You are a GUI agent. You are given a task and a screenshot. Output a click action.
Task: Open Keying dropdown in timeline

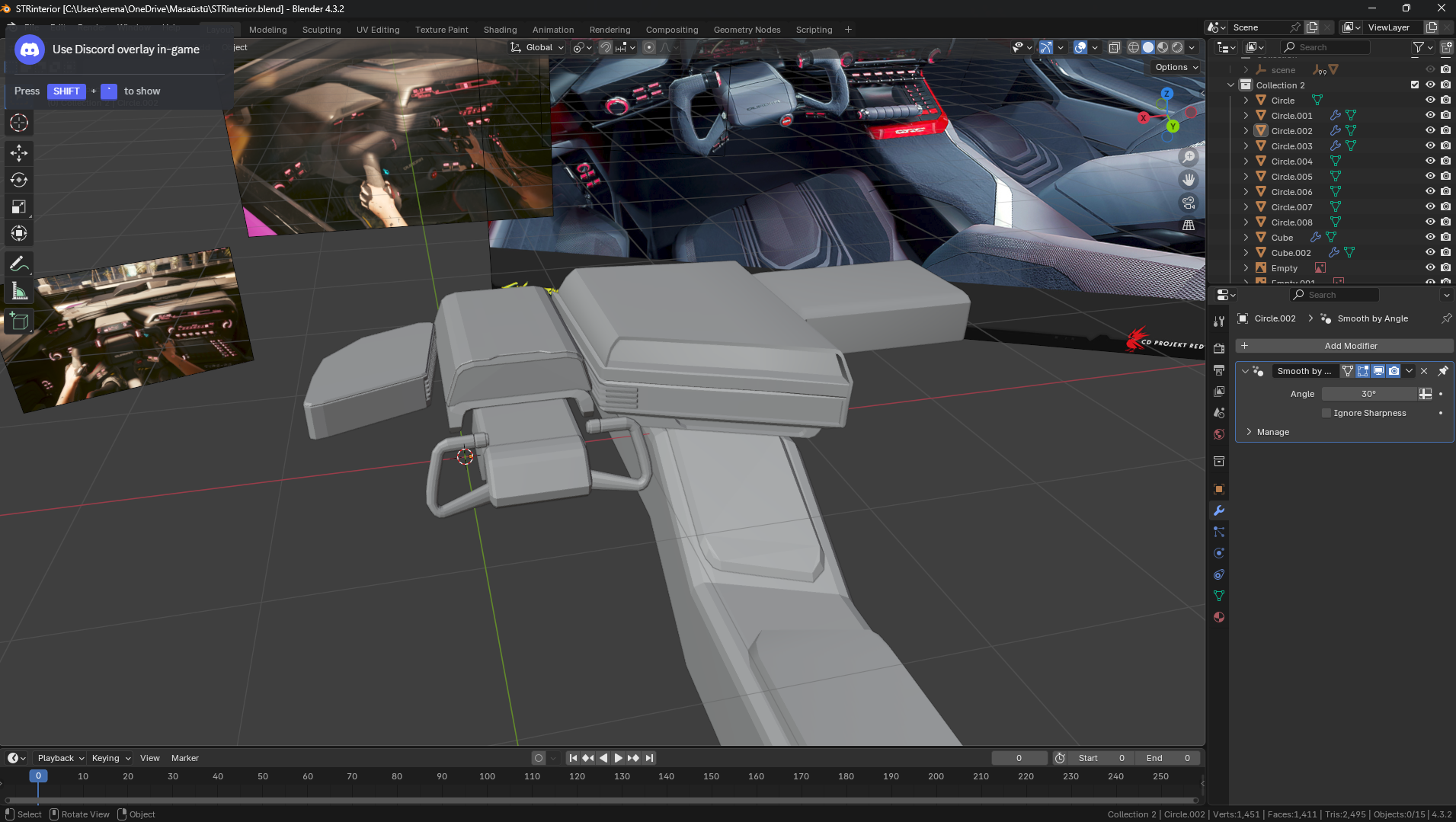point(110,758)
